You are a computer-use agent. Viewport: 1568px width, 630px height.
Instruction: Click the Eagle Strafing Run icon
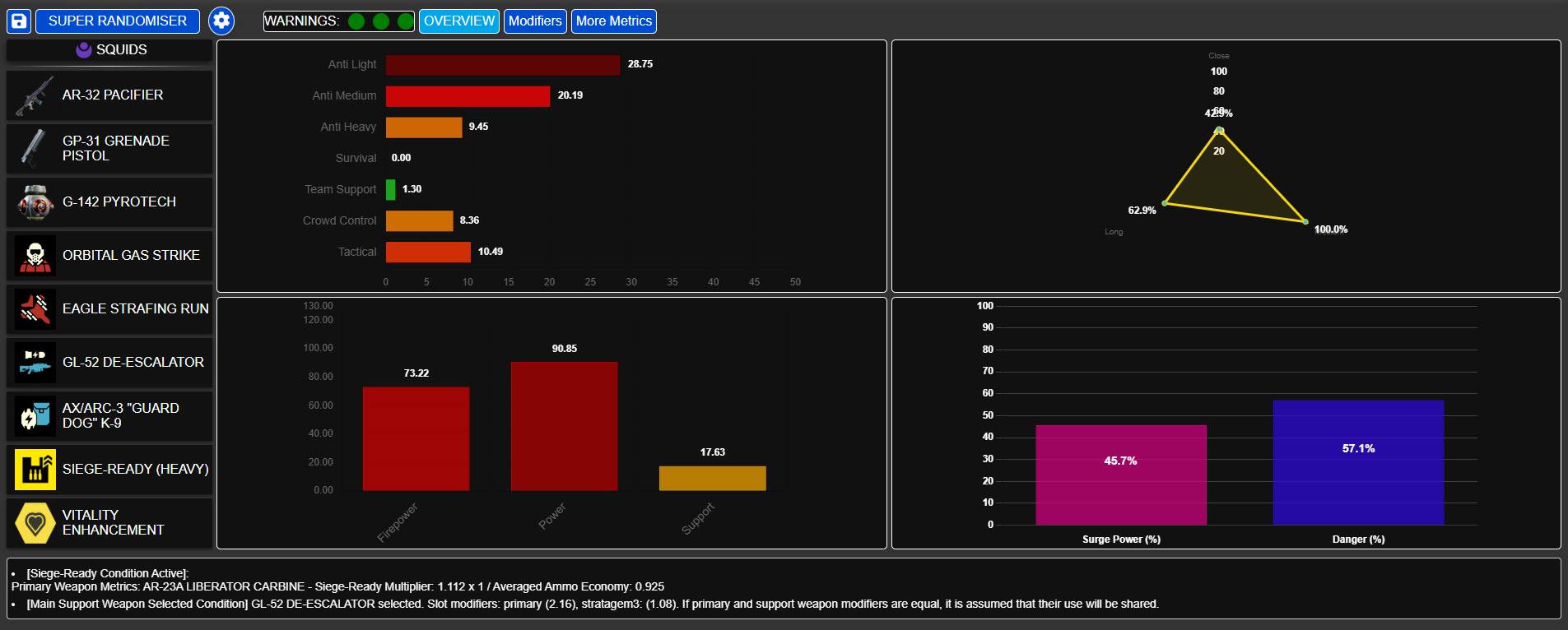[x=35, y=308]
